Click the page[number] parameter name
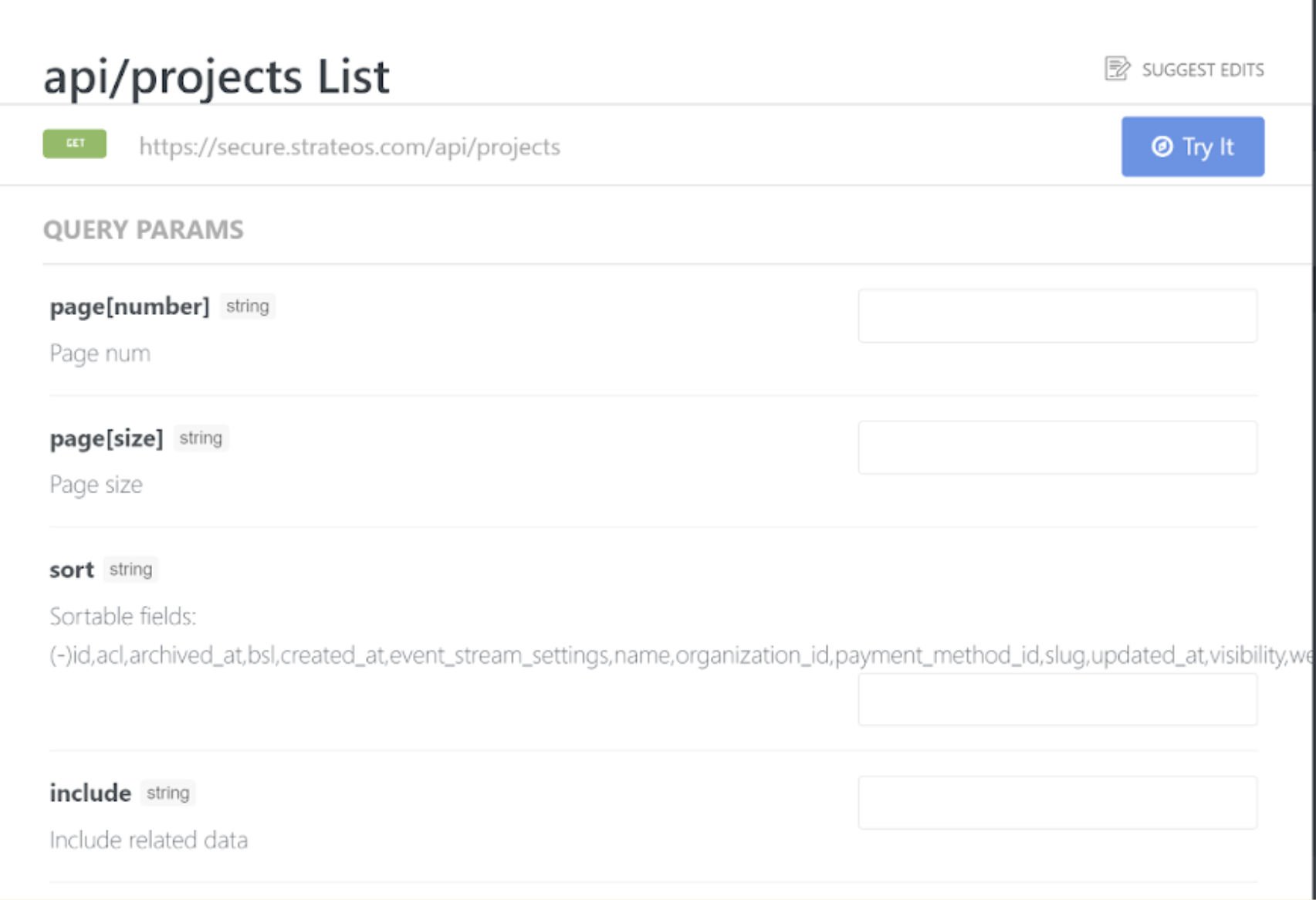1316x900 pixels. point(130,306)
